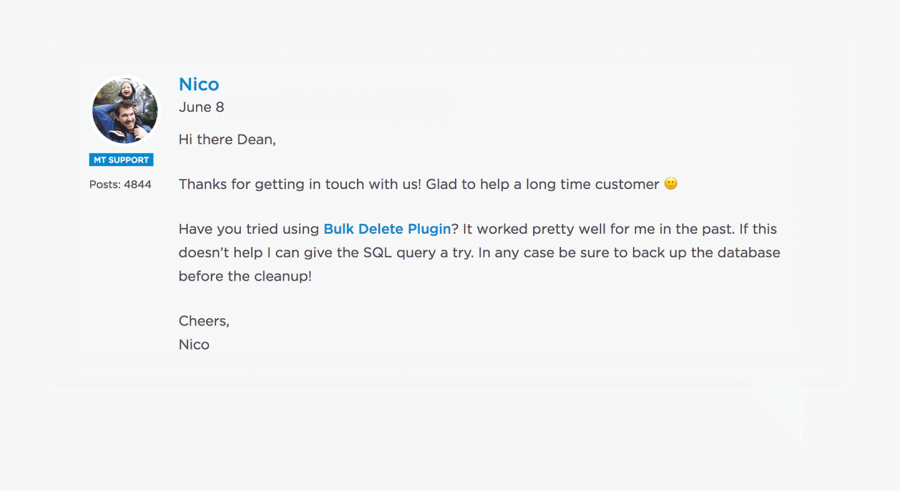Image resolution: width=900 pixels, height=491 pixels.
Task: Click the 'Have you tried using' text
Action: pyautogui.click(x=249, y=229)
